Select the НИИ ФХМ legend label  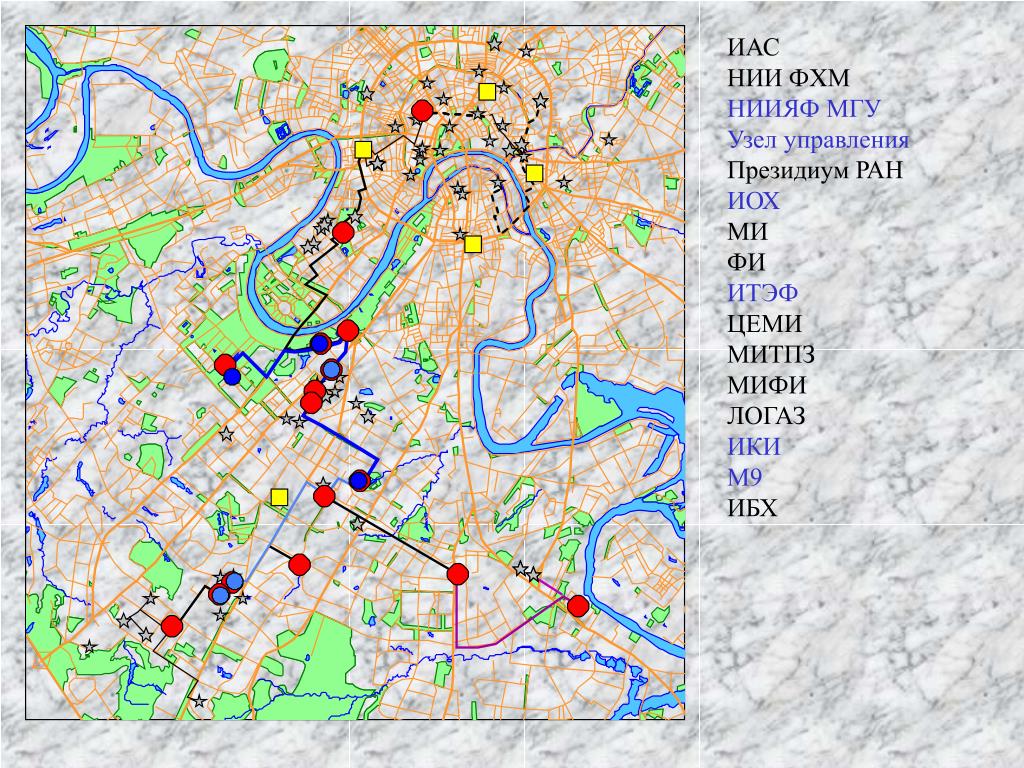788,78
